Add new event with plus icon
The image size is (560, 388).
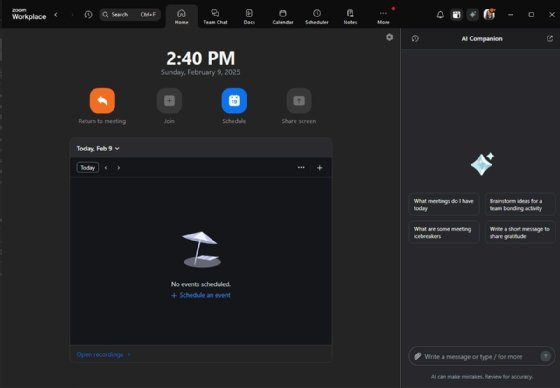pos(320,168)
